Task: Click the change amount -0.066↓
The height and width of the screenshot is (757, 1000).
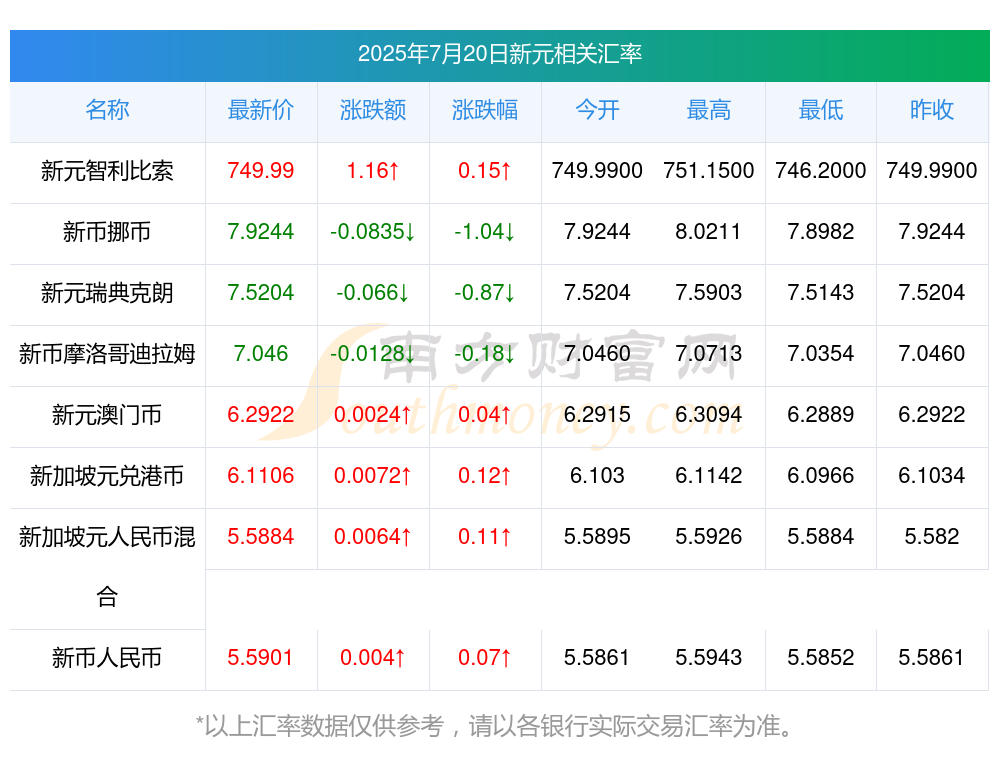Action: tap(373, 293)
